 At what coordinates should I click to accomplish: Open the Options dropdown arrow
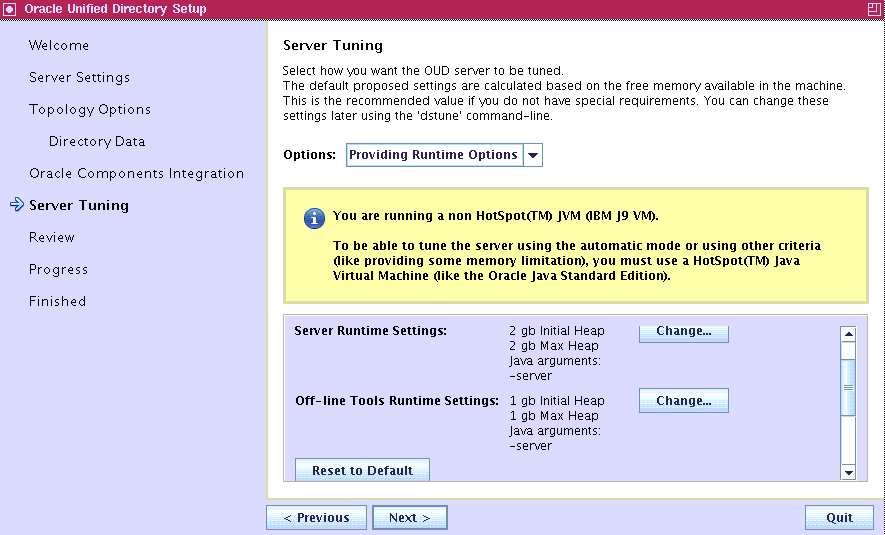tap(533, 155)
